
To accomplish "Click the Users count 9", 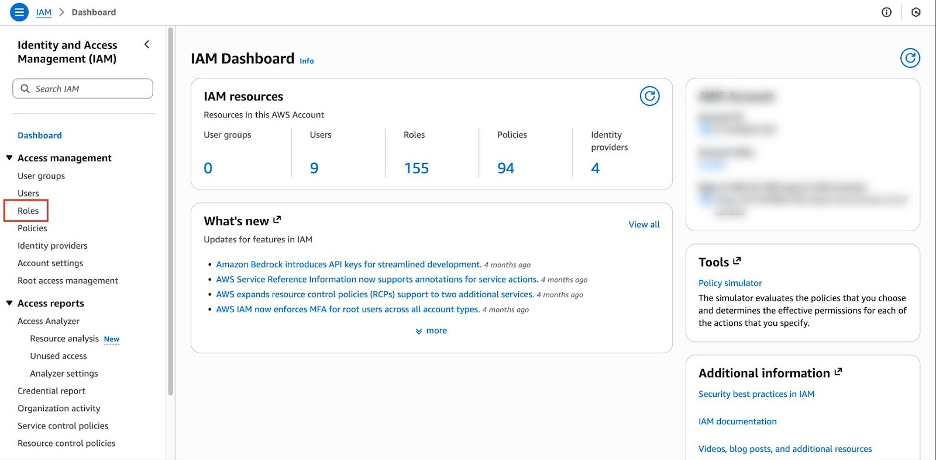I will [x=314, y=168].
